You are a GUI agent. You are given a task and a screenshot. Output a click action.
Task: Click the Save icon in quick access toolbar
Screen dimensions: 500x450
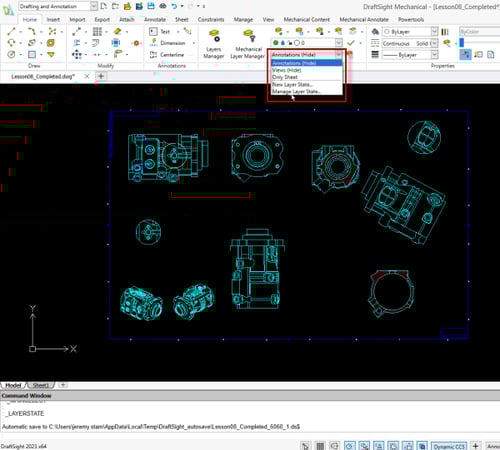click(x=151, y=6)
